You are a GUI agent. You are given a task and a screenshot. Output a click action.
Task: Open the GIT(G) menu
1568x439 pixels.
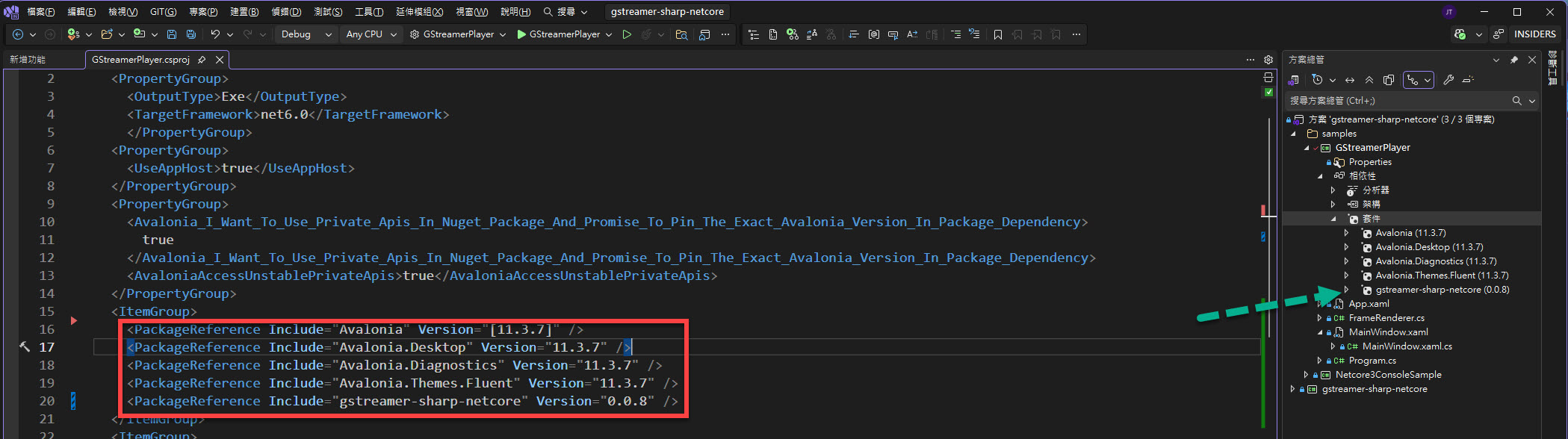click(163, 12)
